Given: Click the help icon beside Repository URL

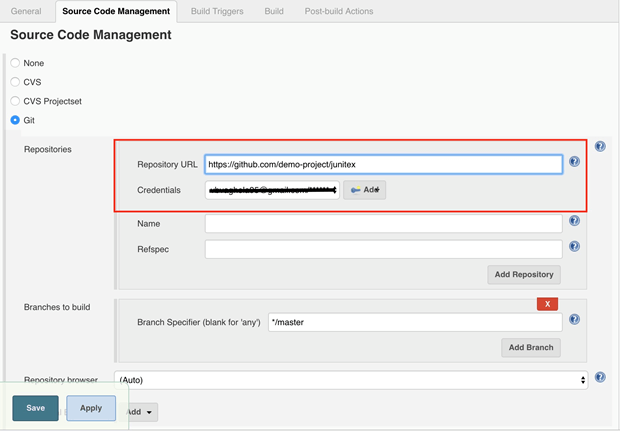Looking at the screenshot, I should pyautogui.click(x=574, y=161).
